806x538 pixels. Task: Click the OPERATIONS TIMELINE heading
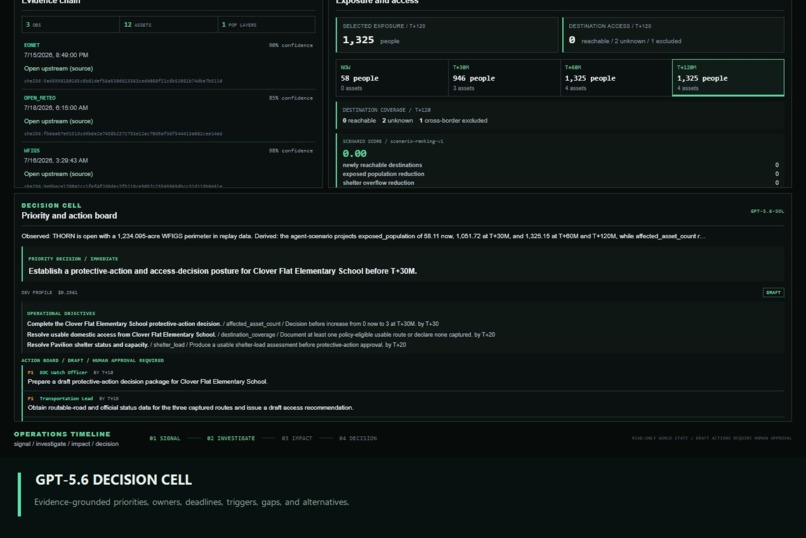click(62, 434)
